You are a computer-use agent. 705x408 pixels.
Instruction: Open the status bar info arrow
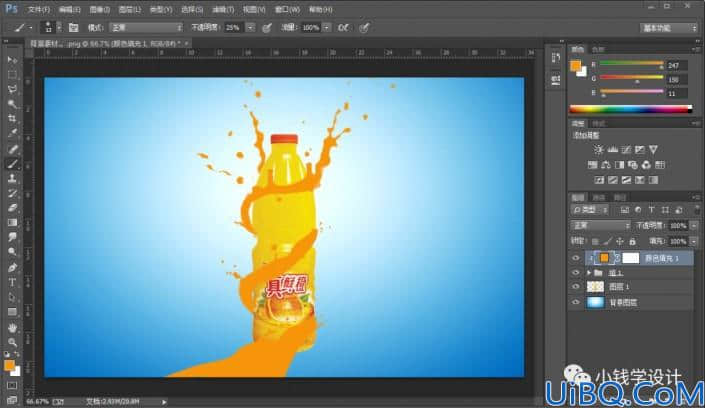164,402
